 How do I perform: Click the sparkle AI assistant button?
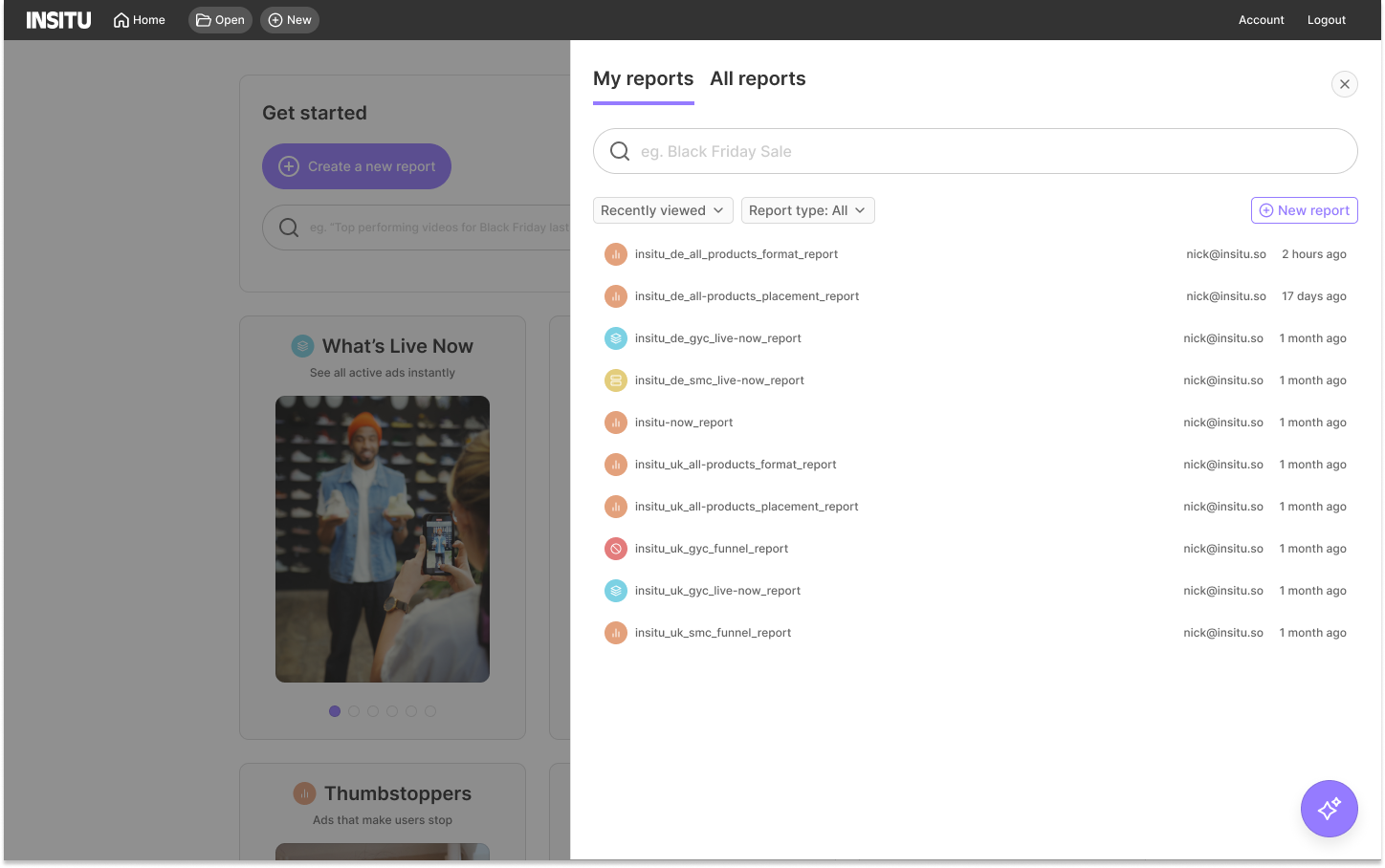point(1329,809)
